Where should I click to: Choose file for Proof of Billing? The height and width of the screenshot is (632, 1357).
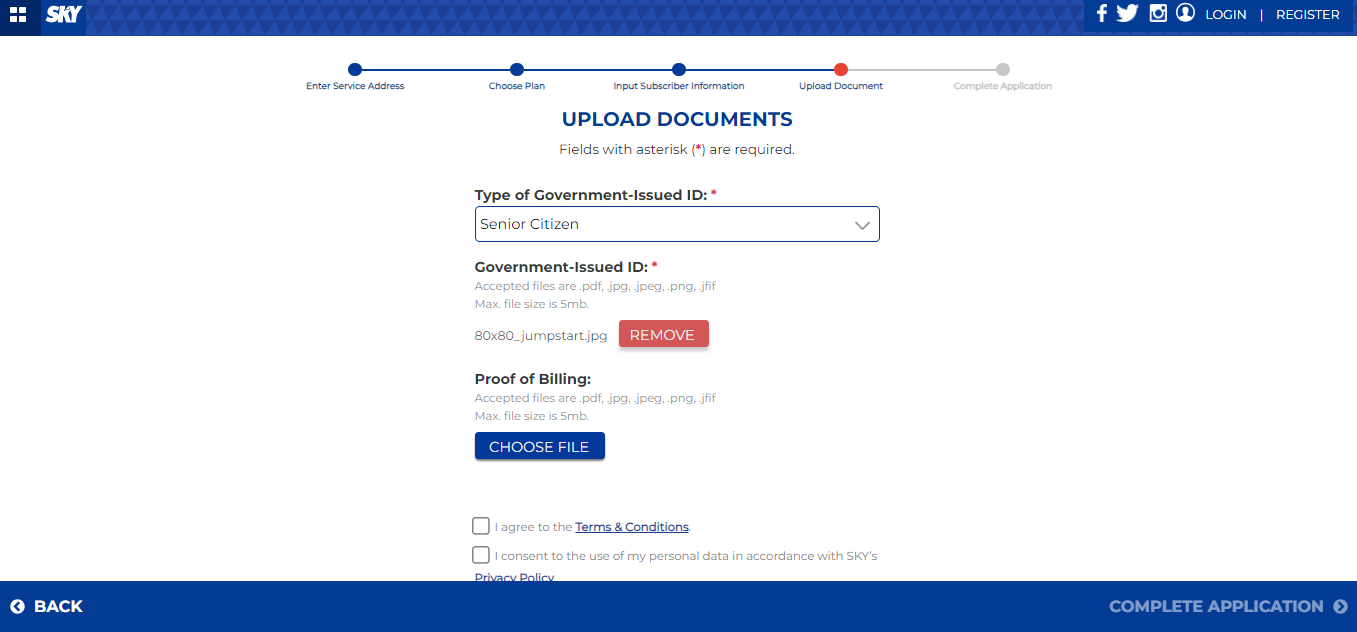[539, 447]
